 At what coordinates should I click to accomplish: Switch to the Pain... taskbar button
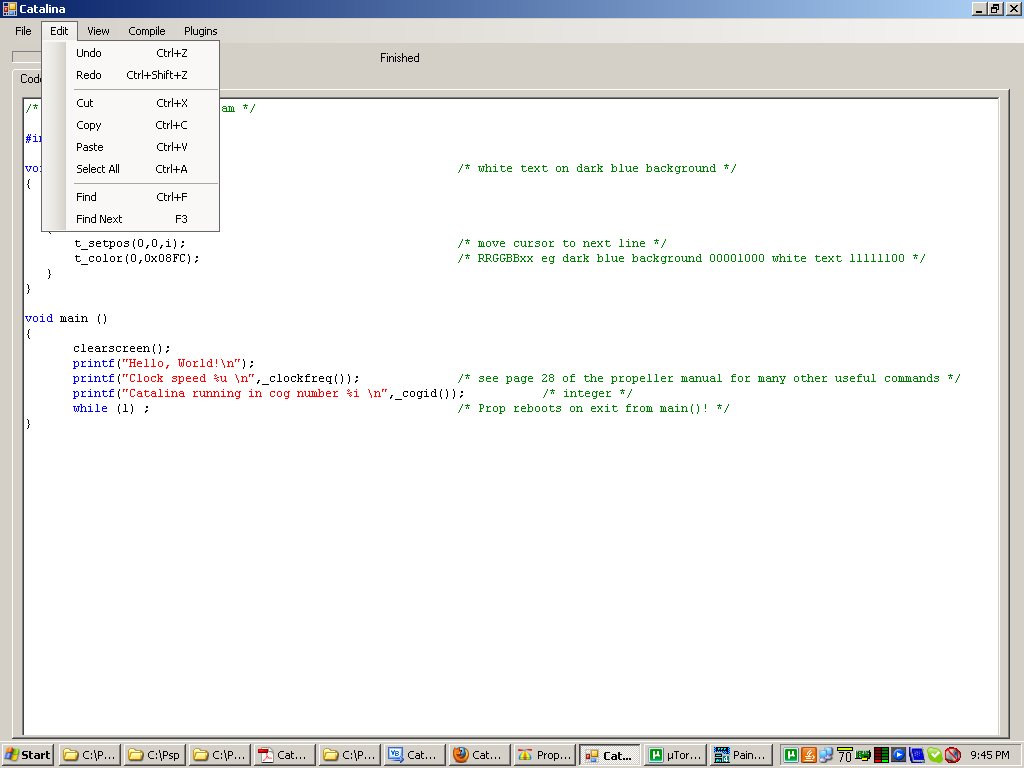click(740, 755)
